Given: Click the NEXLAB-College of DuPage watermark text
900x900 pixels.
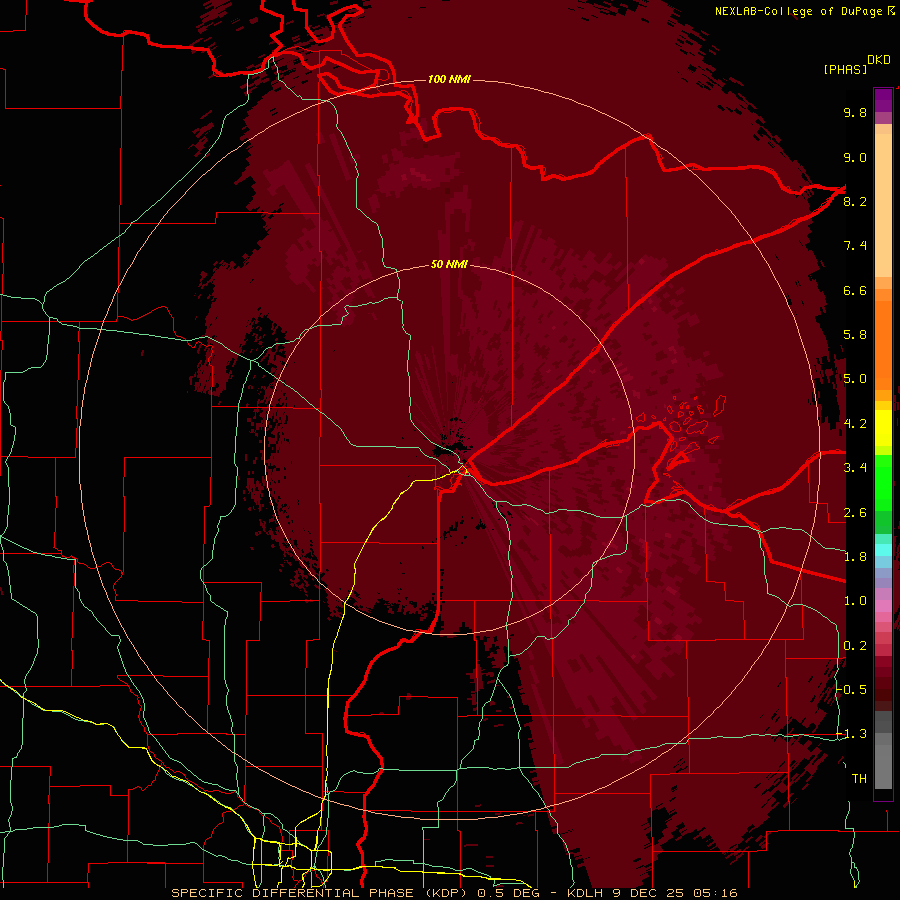Looking at the screenshot, I should pos(799,11).
